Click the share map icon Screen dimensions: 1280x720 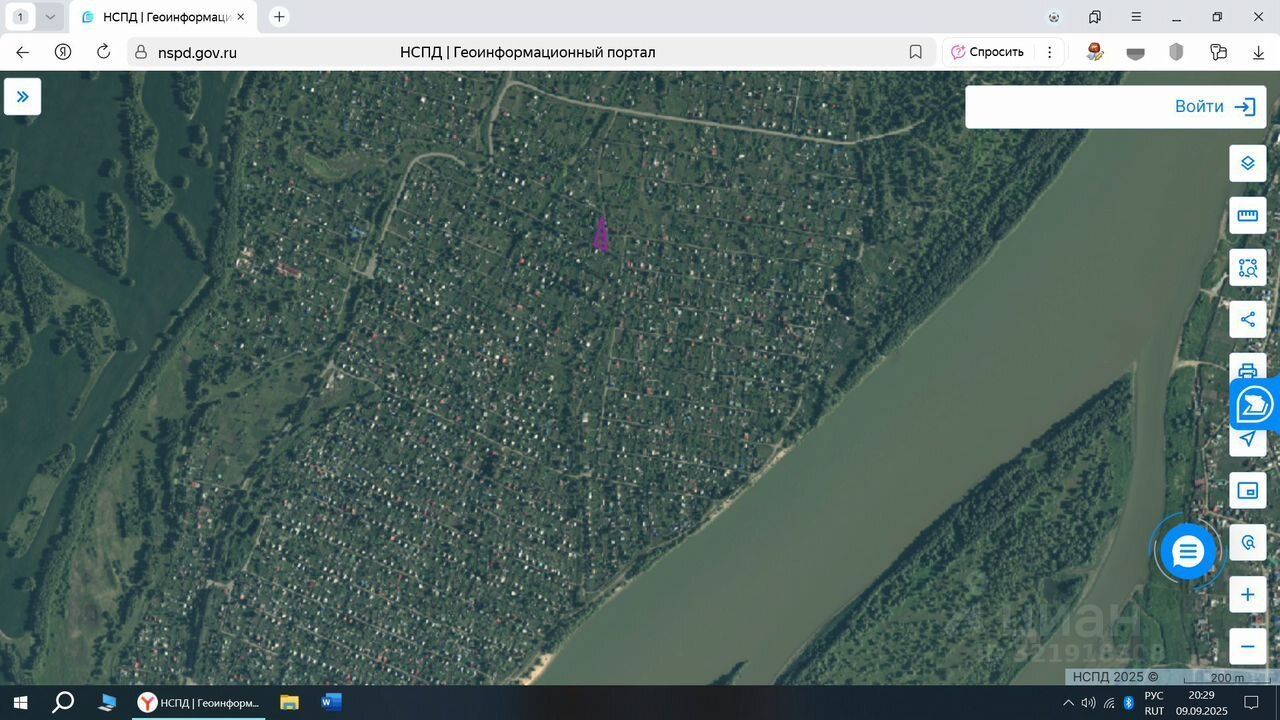pos(1247,320)
